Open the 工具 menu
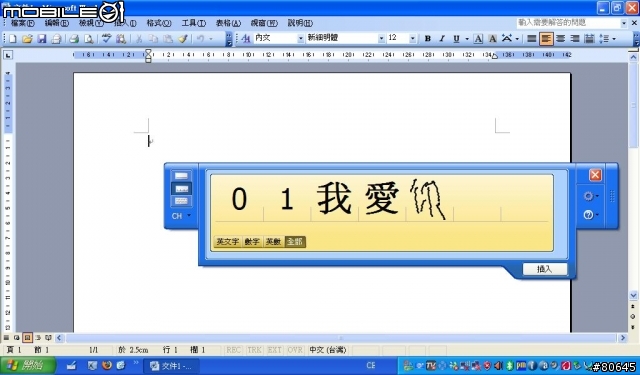 pos(193,23)
